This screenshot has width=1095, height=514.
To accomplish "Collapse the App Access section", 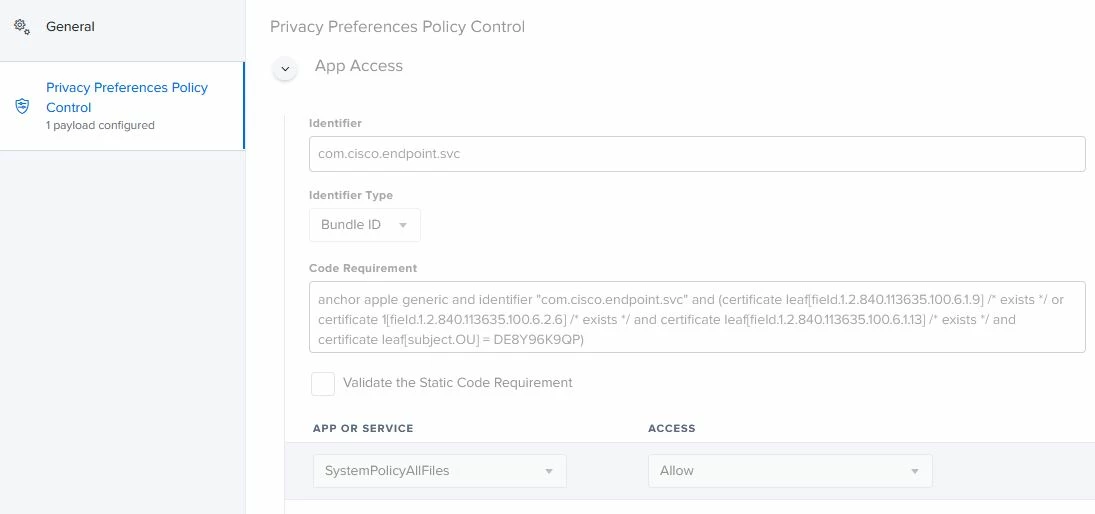I will pos(285,68).
